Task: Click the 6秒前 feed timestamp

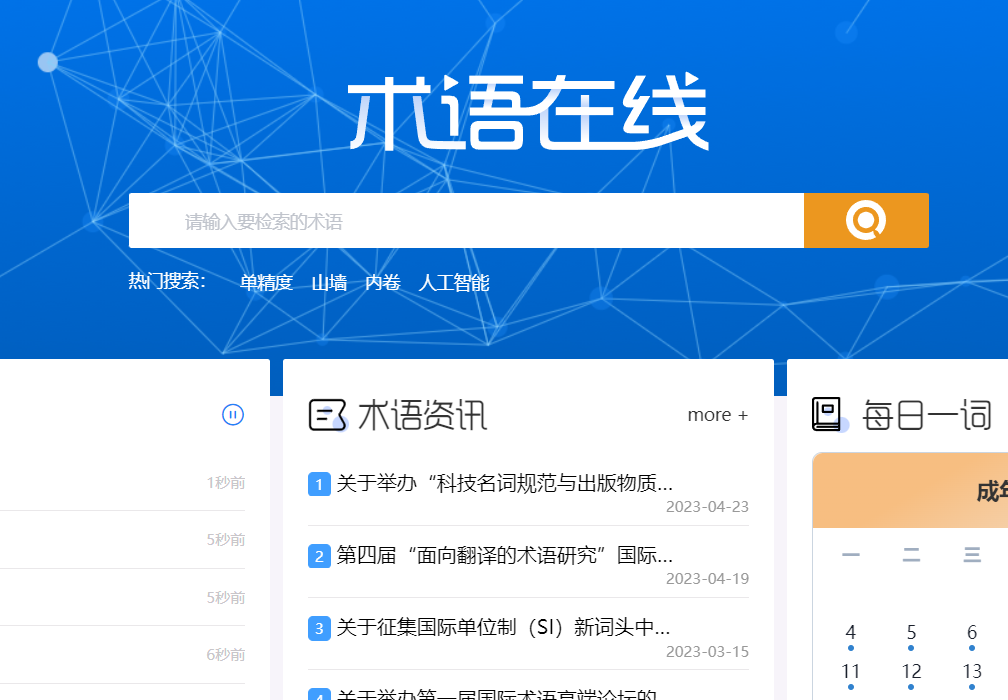Action: (x=226, y=655)
